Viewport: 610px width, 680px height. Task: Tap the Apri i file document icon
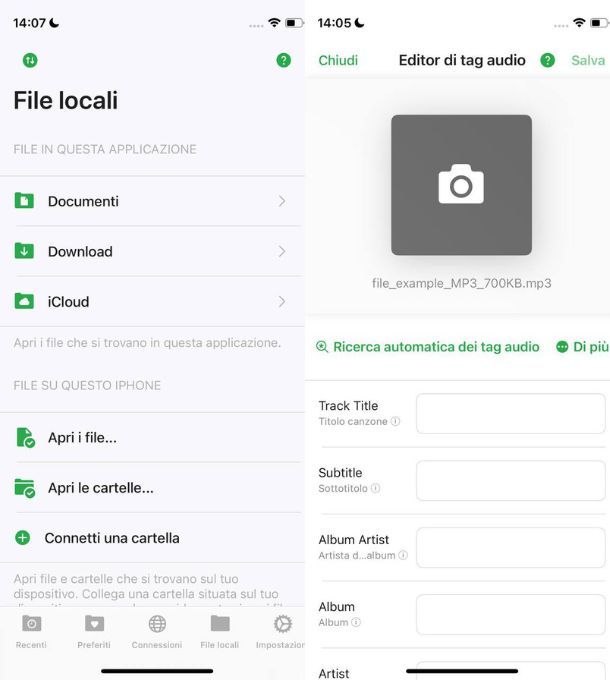coord(25,437)
